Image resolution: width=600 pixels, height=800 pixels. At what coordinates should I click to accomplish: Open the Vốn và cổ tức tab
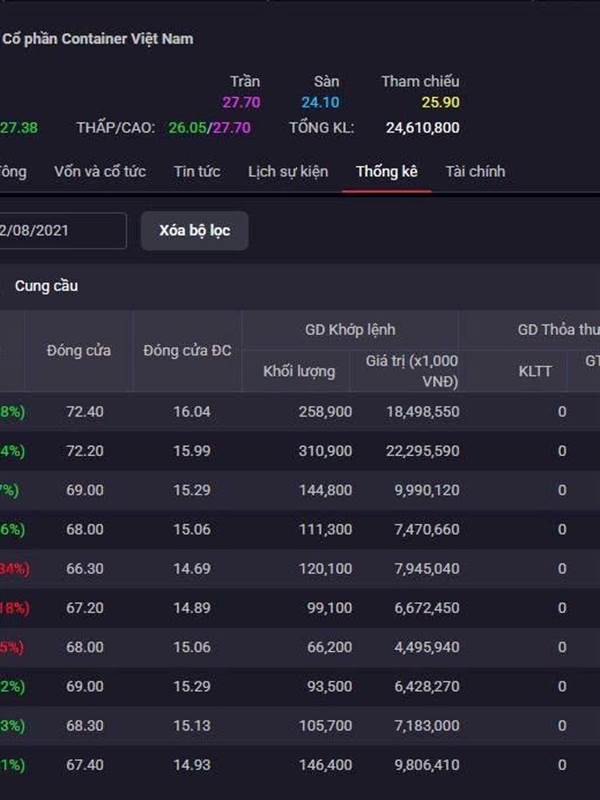pos(100,171)
